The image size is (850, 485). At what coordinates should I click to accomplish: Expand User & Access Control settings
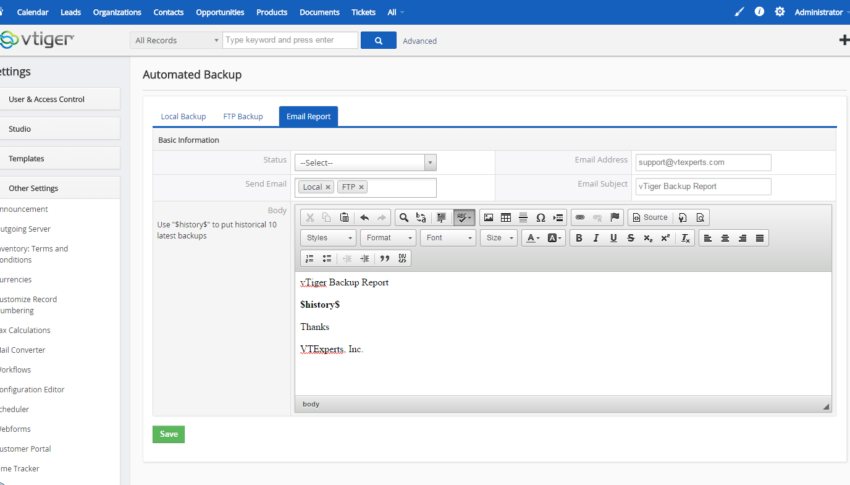point(59,99)
